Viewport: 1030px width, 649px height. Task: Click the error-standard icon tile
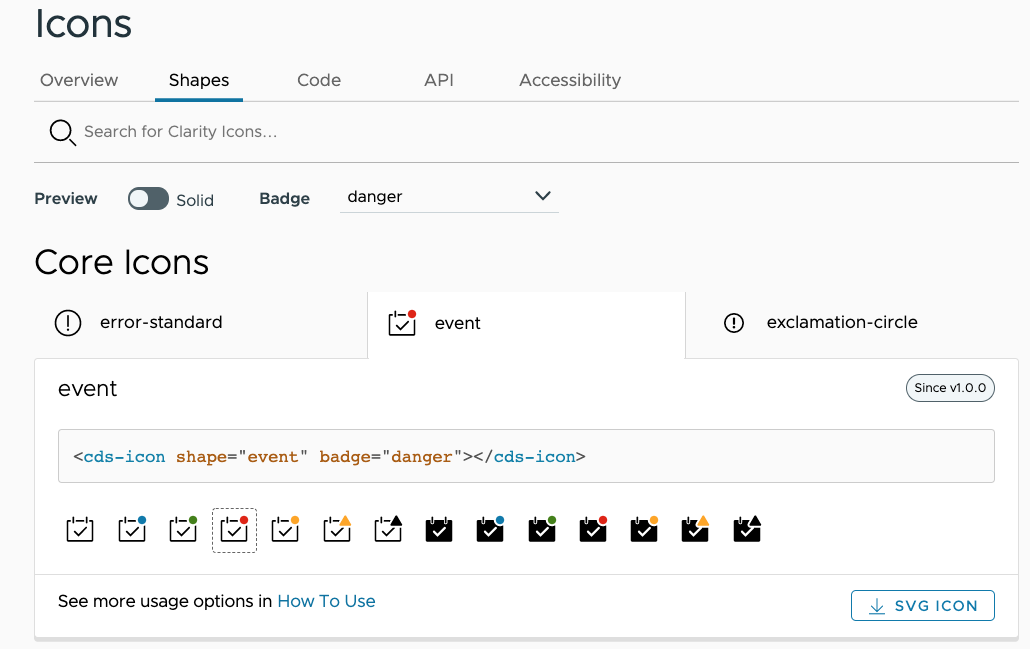(x=201, y=323)
